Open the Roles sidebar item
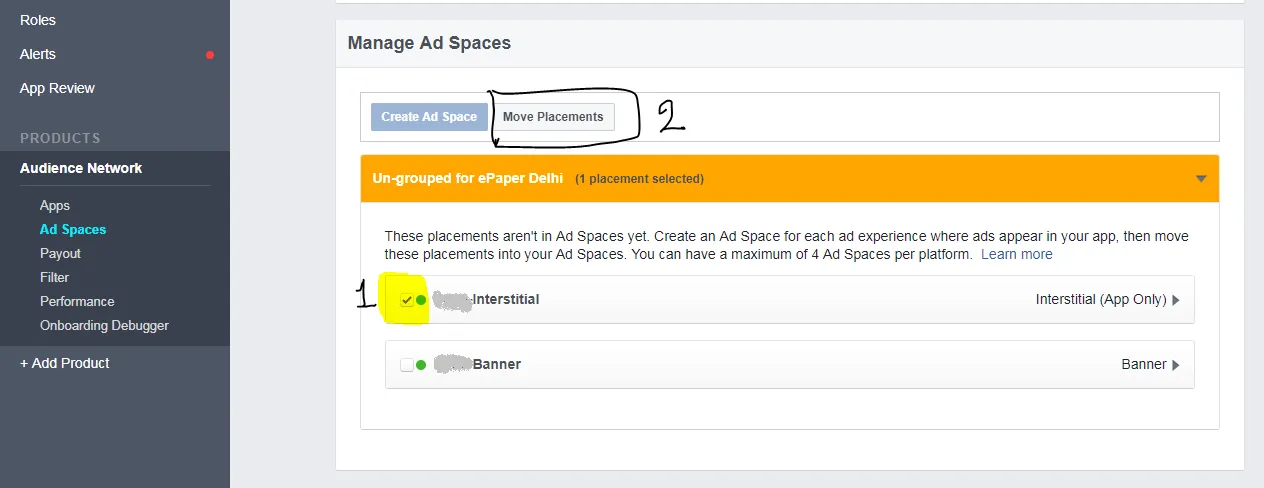The height and width of the screenshot is (488, 1264). 38,20
